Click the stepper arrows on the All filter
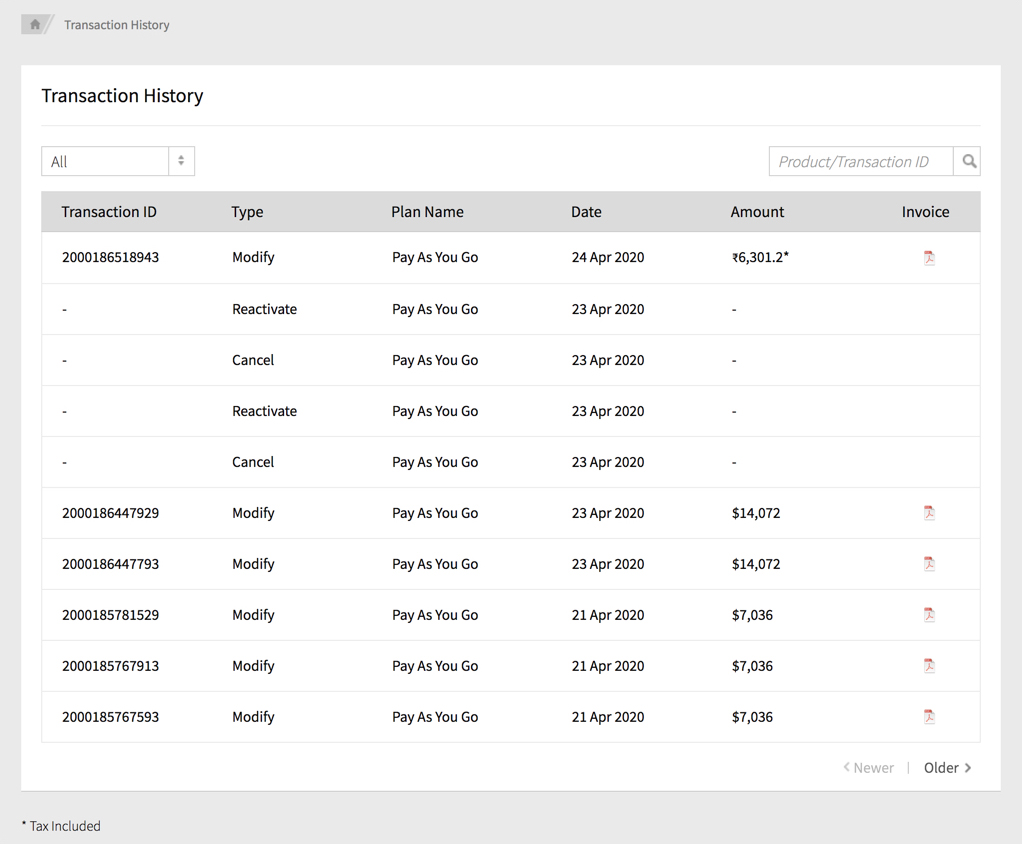 (x=180, y=160)
